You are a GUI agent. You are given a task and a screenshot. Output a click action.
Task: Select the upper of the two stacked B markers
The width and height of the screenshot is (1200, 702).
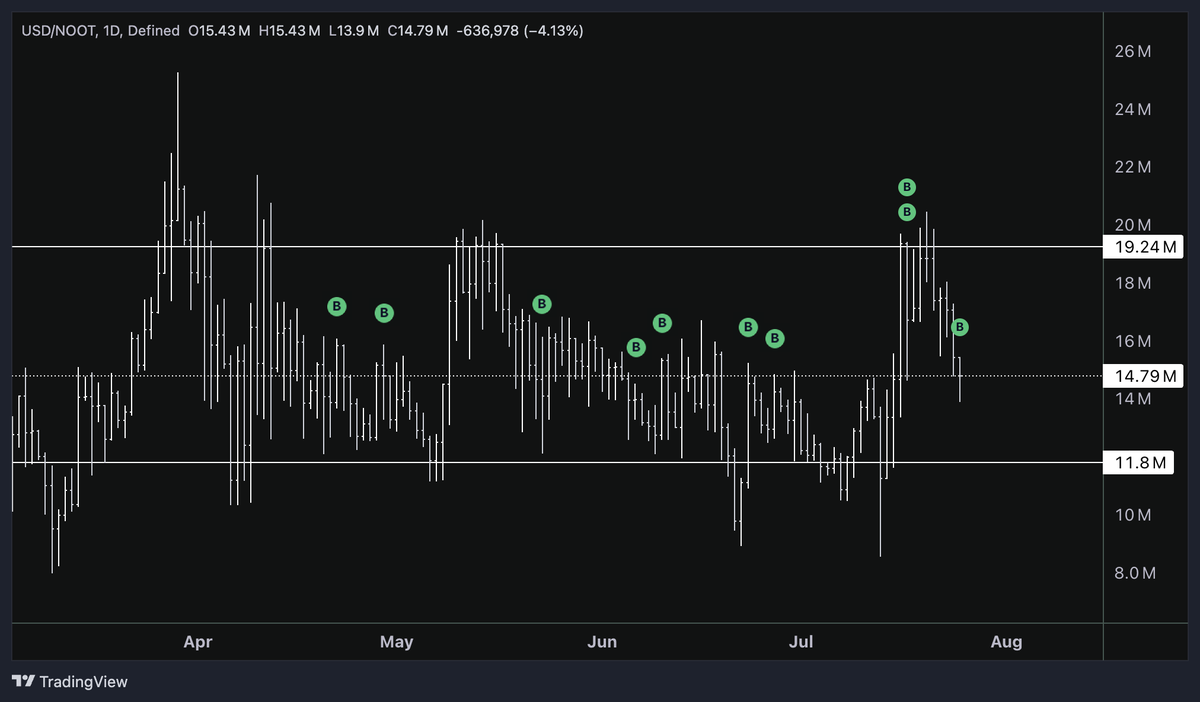pos(907,187)
